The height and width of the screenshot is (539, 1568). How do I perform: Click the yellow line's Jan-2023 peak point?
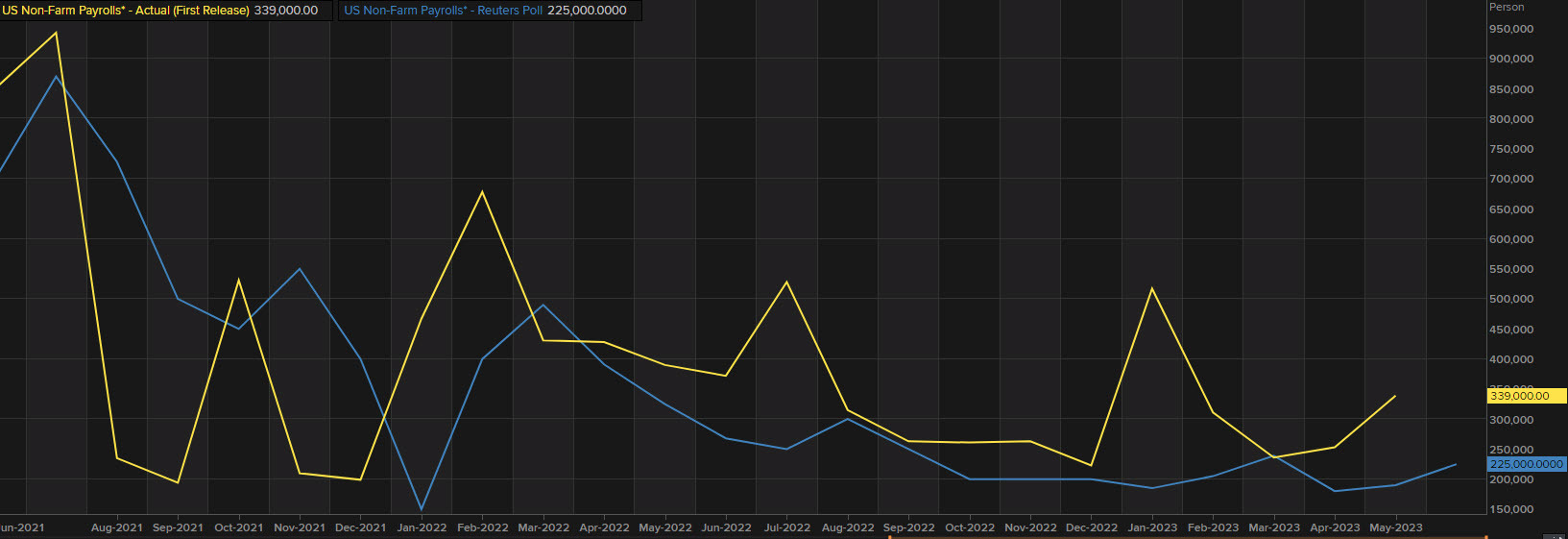1152,288
